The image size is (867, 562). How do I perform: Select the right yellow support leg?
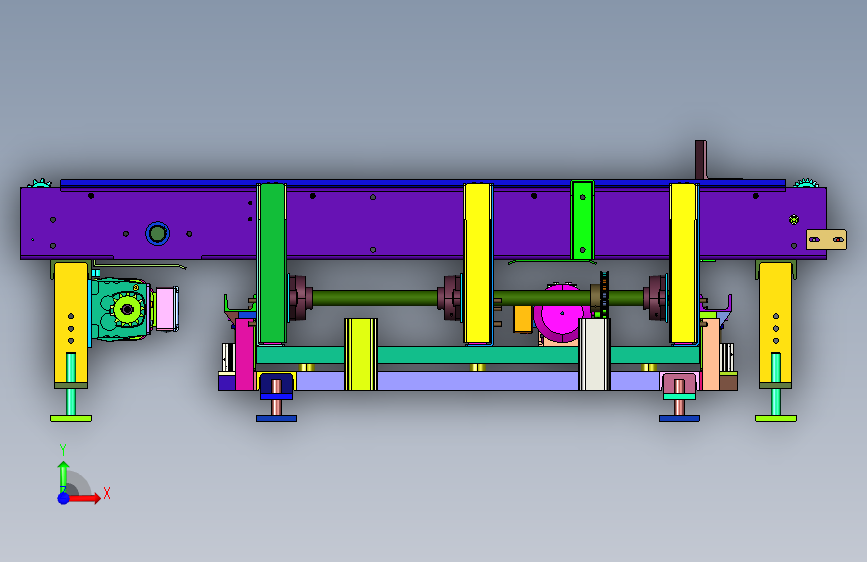point(775,325)
